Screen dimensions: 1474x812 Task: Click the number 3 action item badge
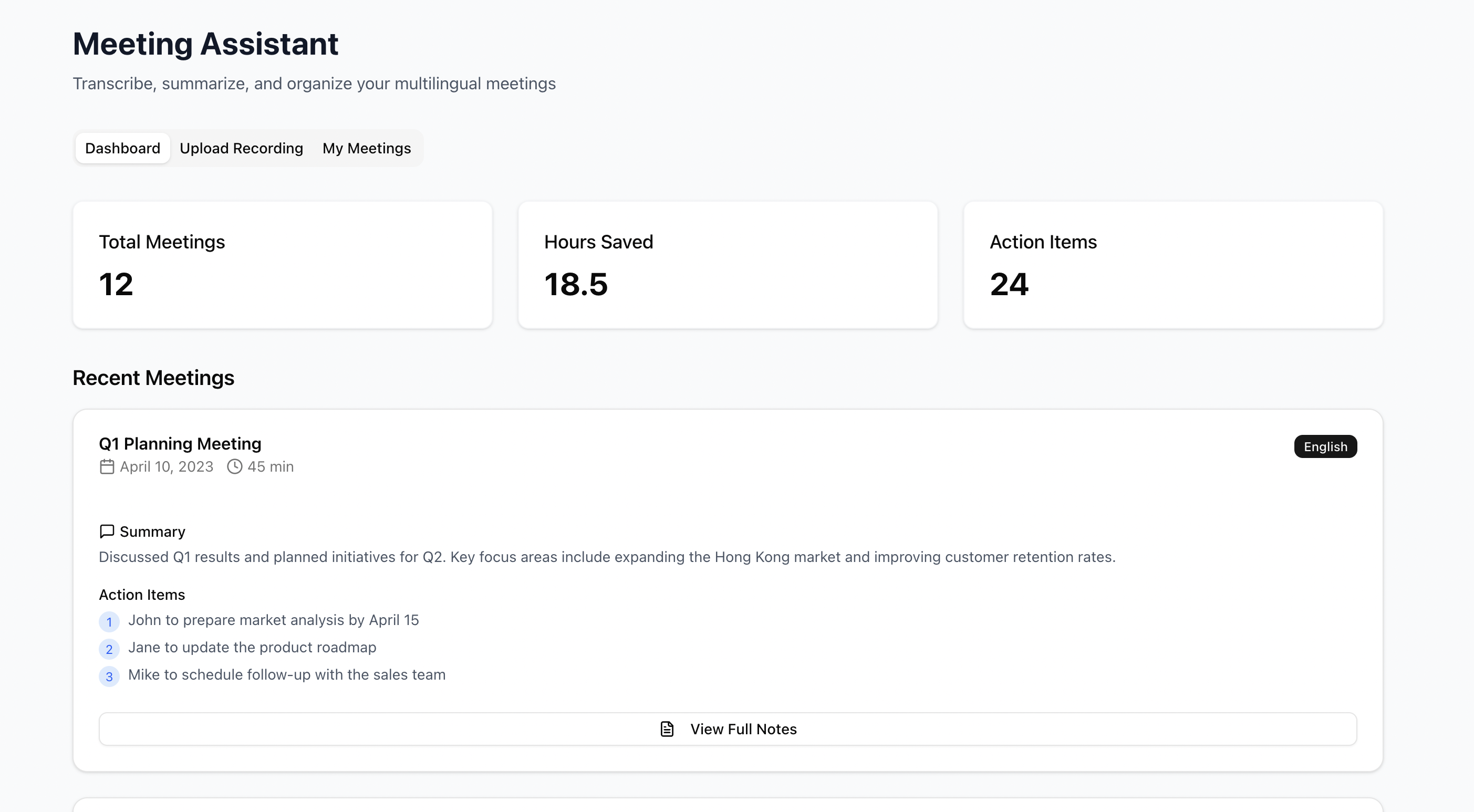tap(109, 676)
